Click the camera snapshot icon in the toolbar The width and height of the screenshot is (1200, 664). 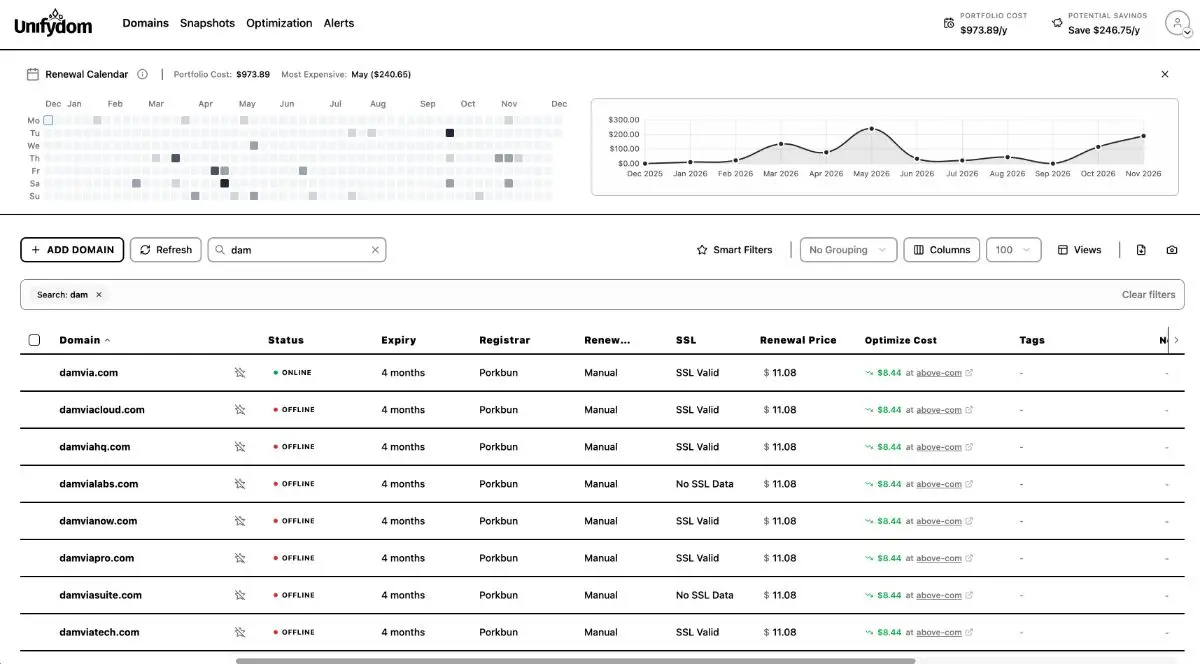(1172, 249)
